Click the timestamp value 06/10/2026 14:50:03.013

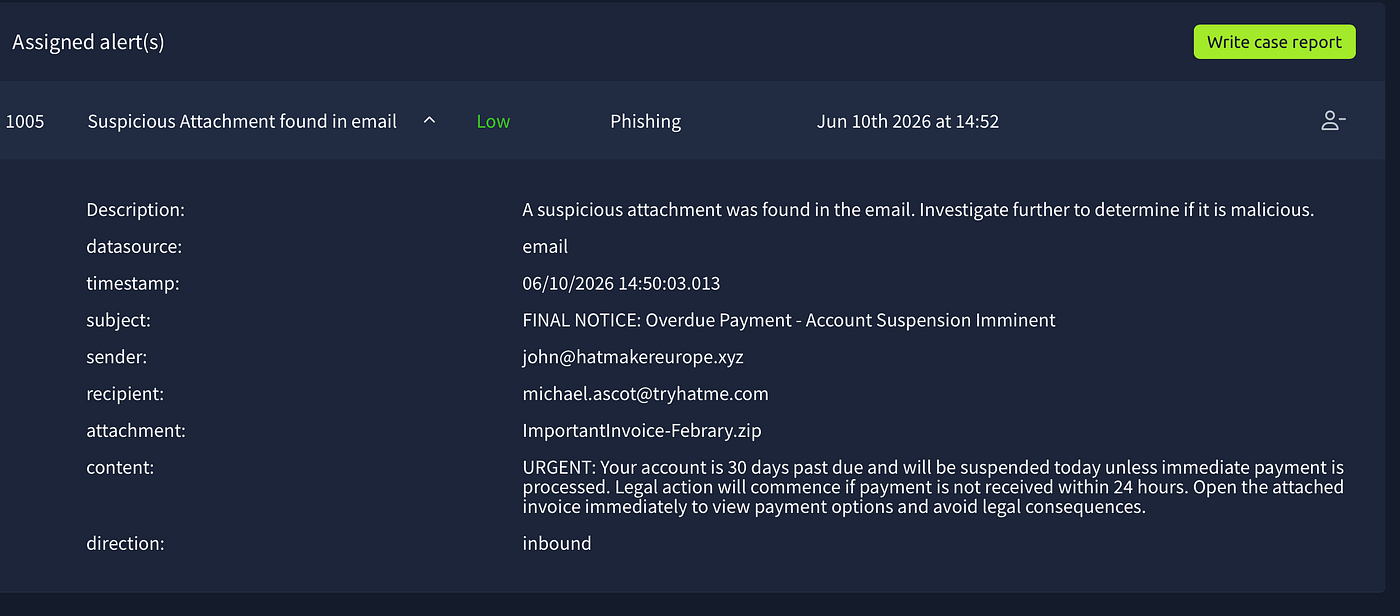(x=621, y=283)
